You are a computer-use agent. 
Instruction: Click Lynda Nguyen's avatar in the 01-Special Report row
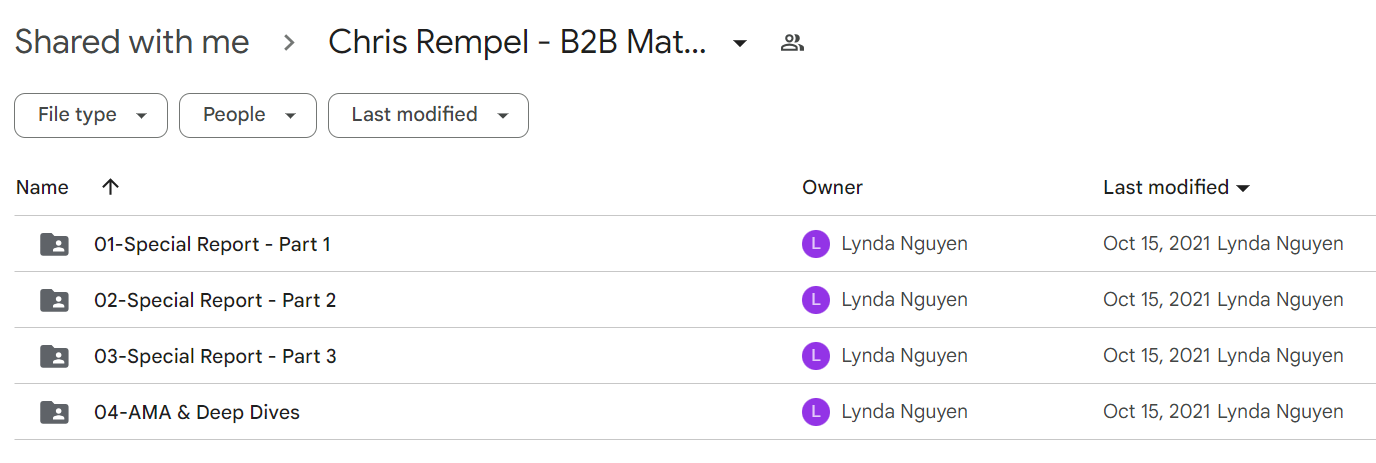[816, 244]
